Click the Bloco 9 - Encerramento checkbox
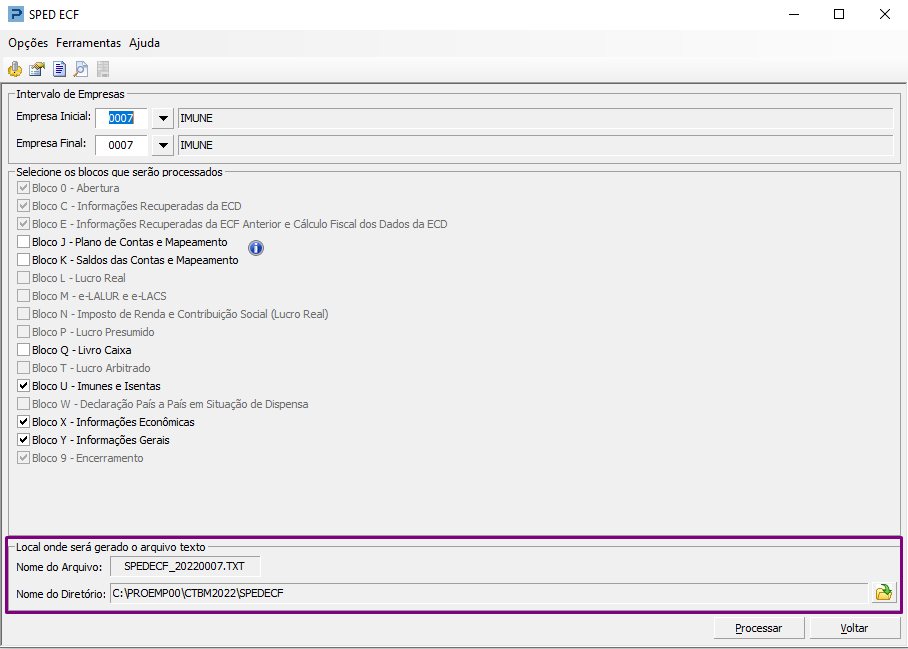The image size is (908, 649). (x=23, y=457)
